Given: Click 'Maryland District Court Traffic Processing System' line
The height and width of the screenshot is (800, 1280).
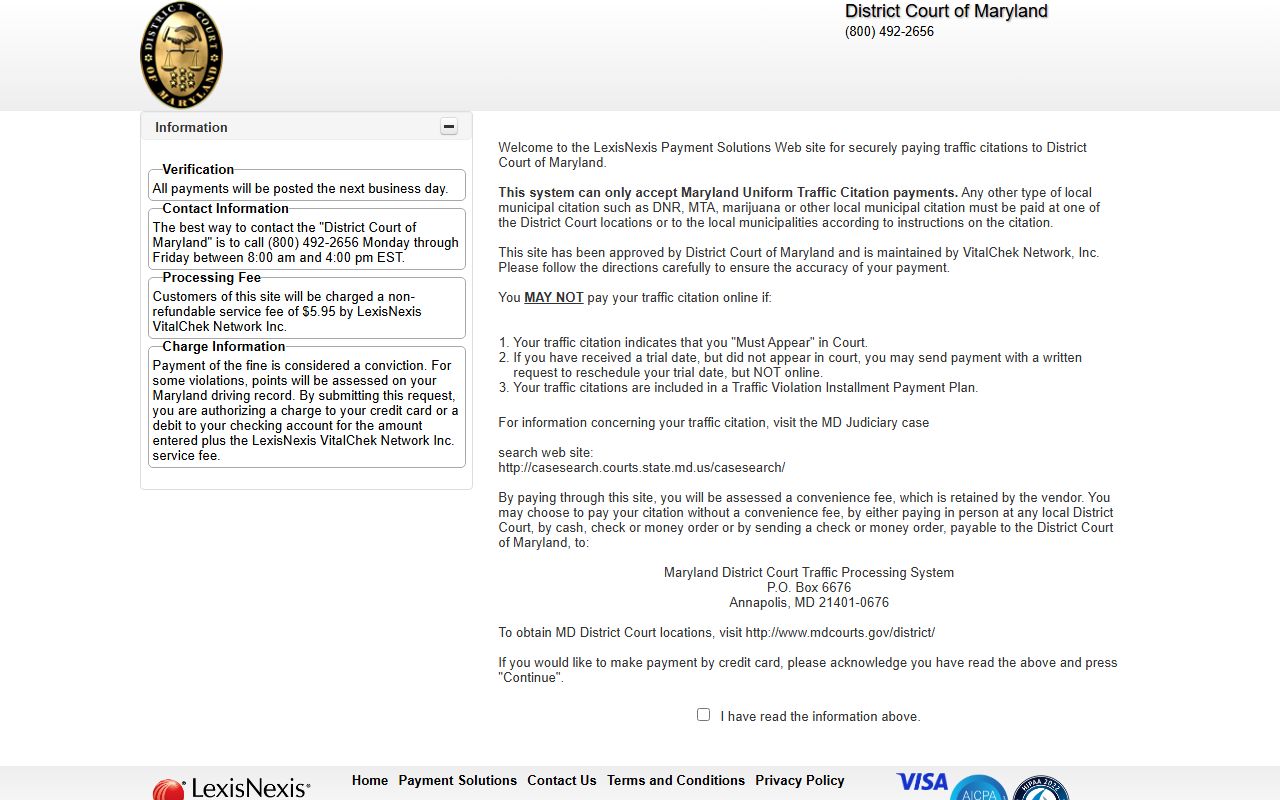Looking at the screenshot, I should [x=809, y=572].
